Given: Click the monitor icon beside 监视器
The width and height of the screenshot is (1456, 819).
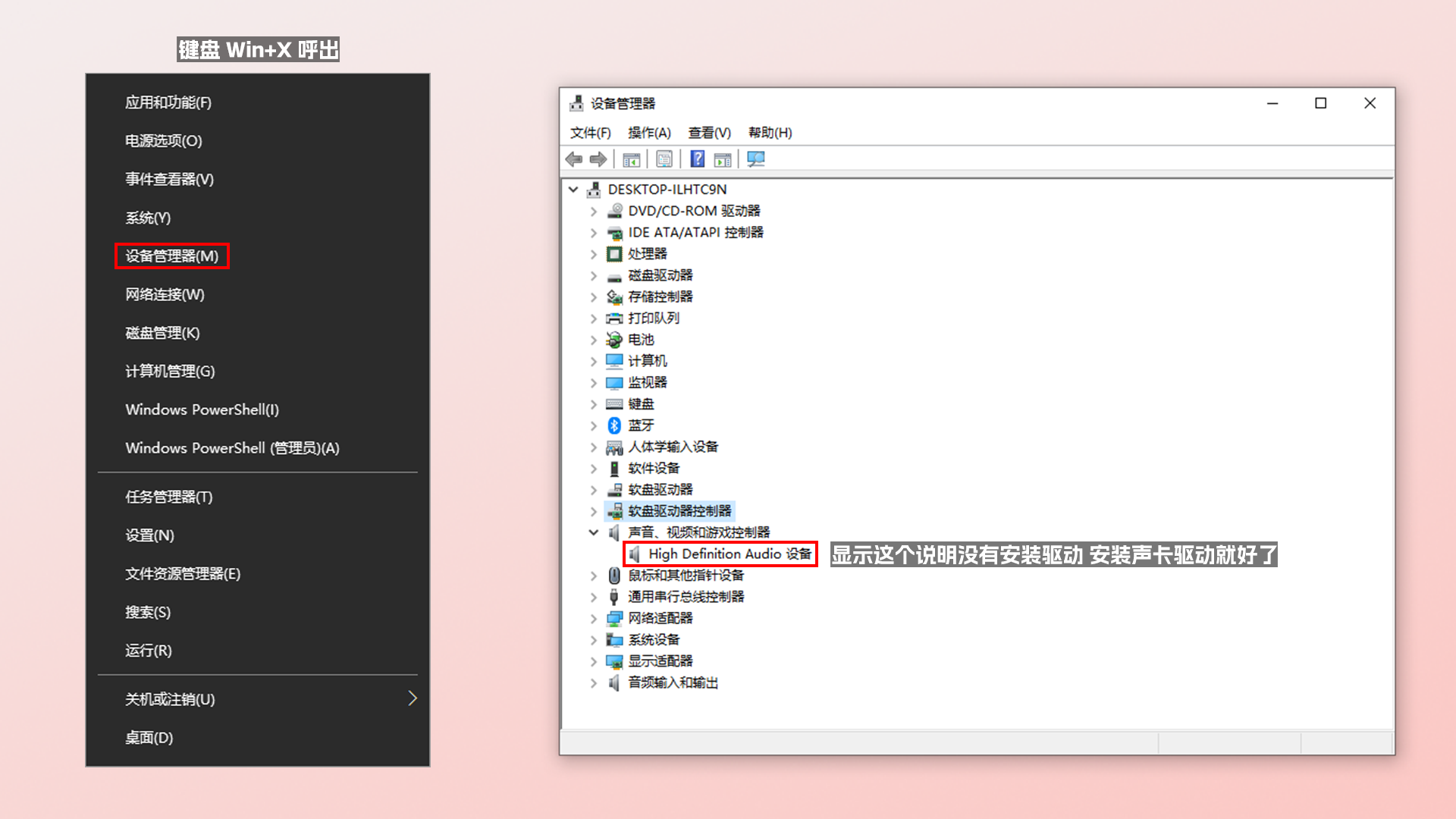Looking at the screenshot, I should point(614,383).
